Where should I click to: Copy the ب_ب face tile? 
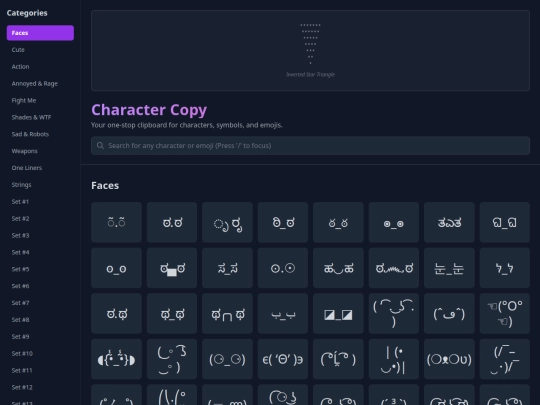tap(283, 313)
